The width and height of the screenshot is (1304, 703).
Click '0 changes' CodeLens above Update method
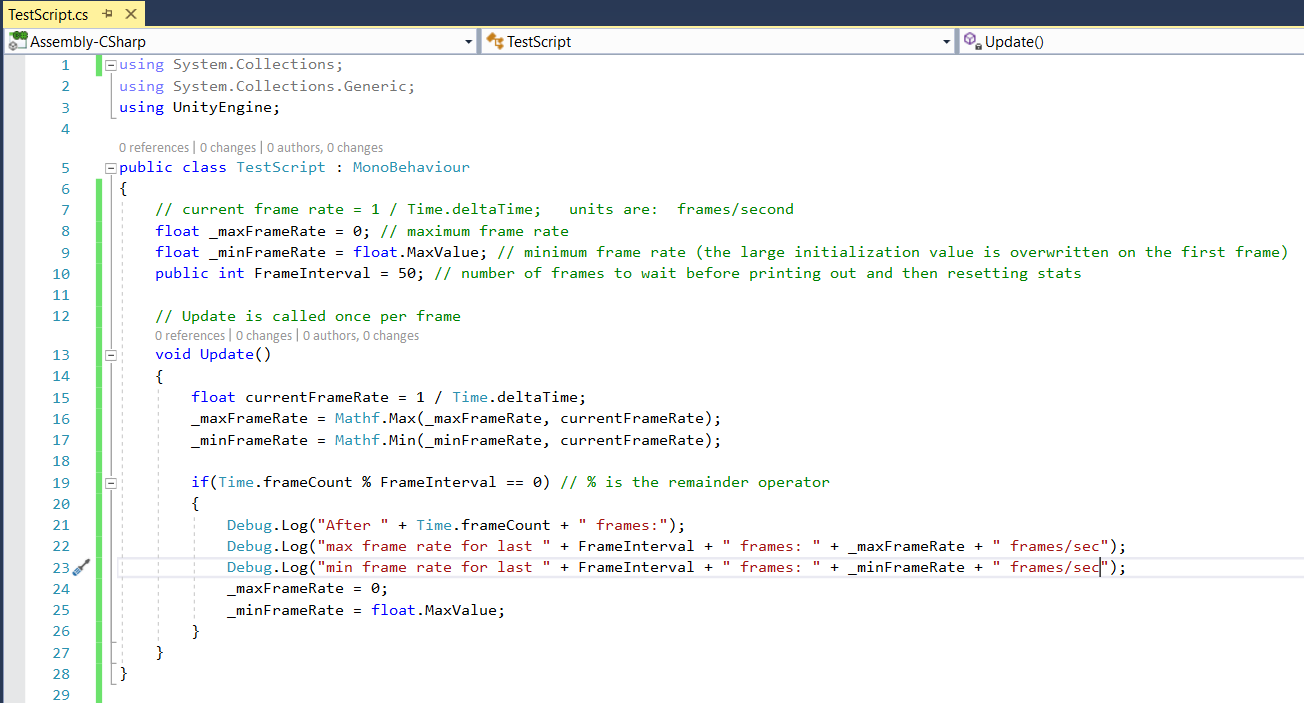[x=264, y=336]
